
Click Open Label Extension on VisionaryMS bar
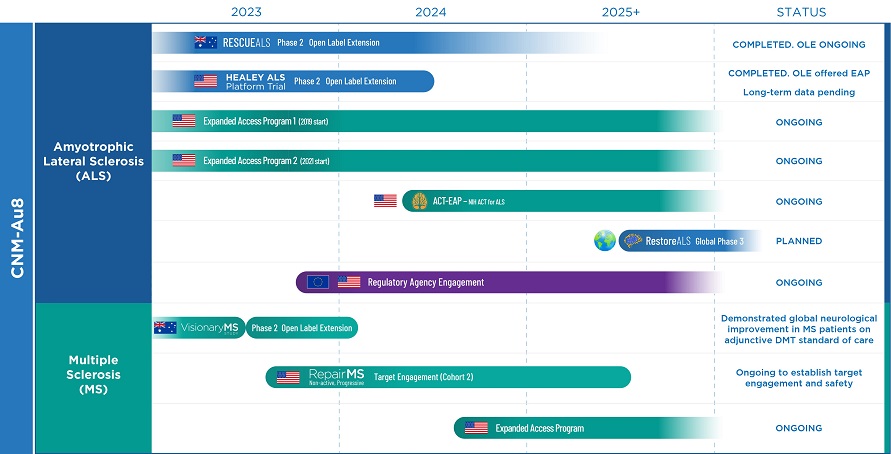[x=317, y=328]
